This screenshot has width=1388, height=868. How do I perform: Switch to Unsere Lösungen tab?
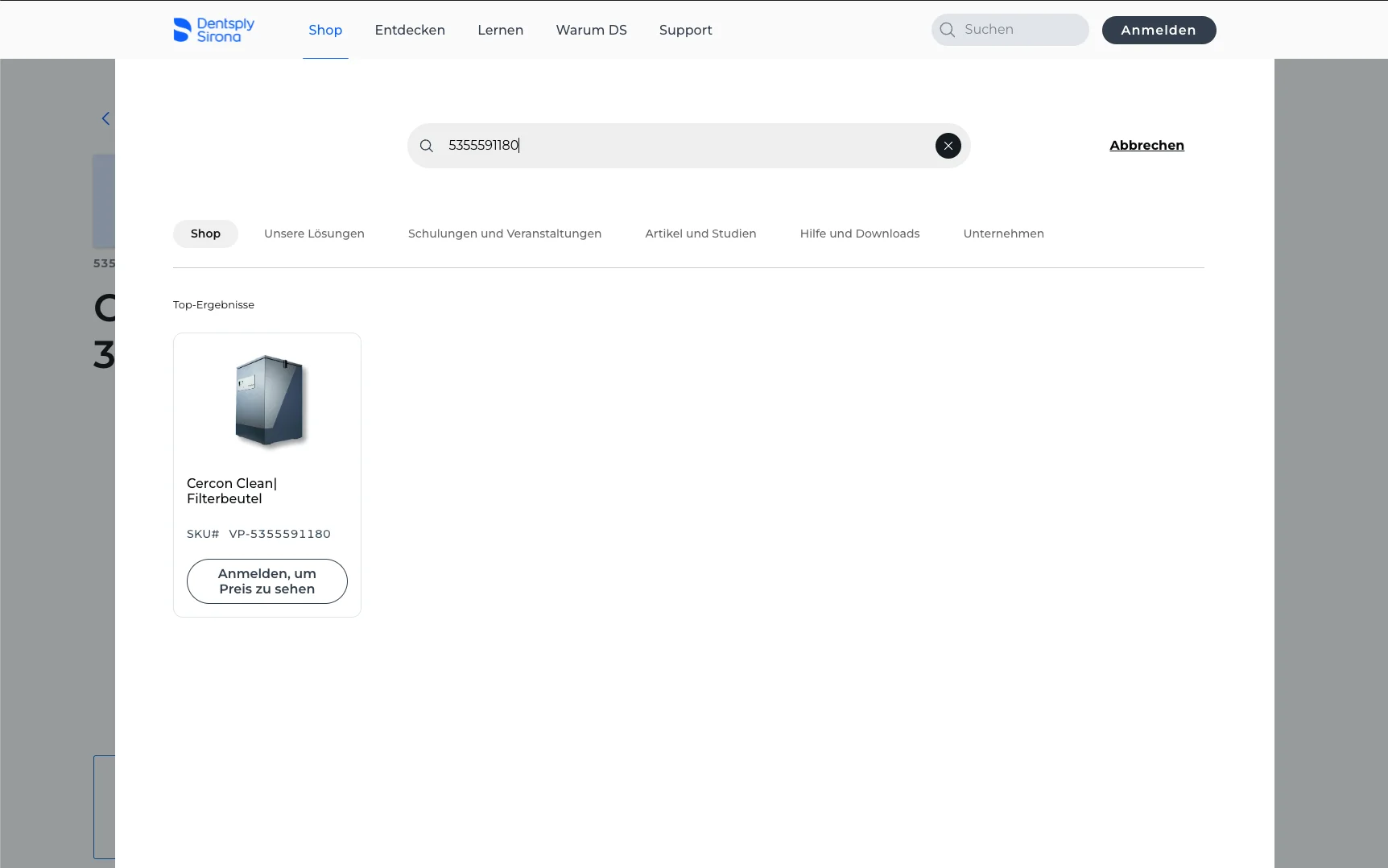coord(314,234)
